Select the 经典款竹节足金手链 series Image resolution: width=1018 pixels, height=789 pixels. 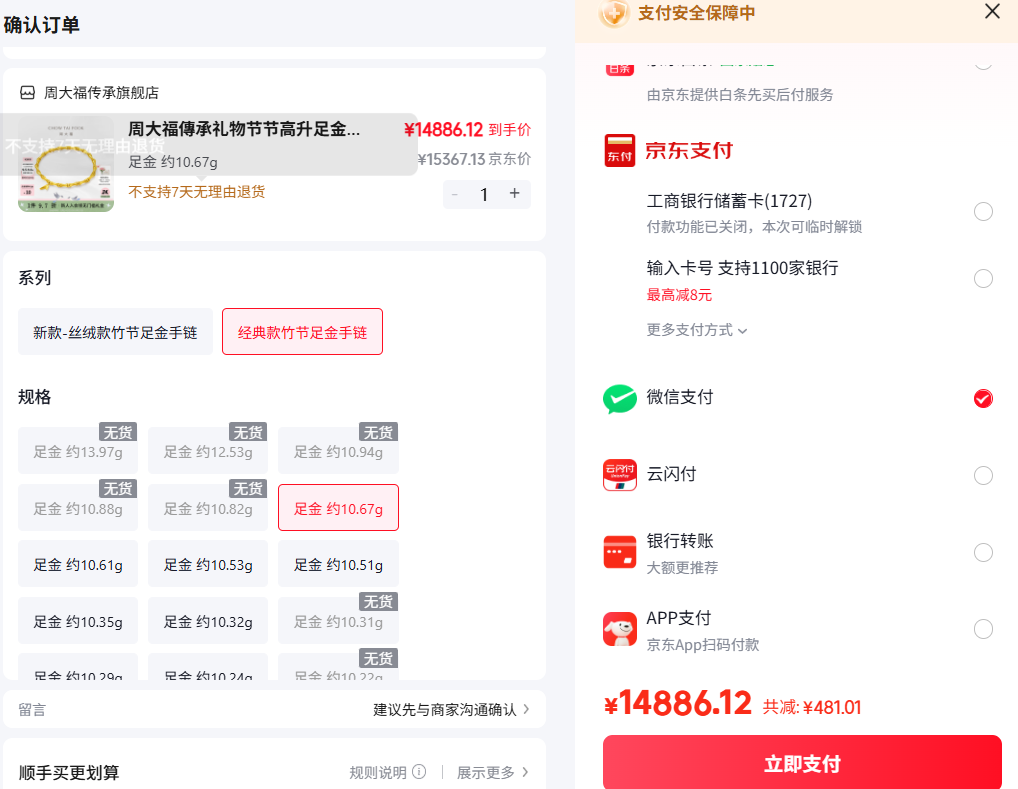point(303,332)
